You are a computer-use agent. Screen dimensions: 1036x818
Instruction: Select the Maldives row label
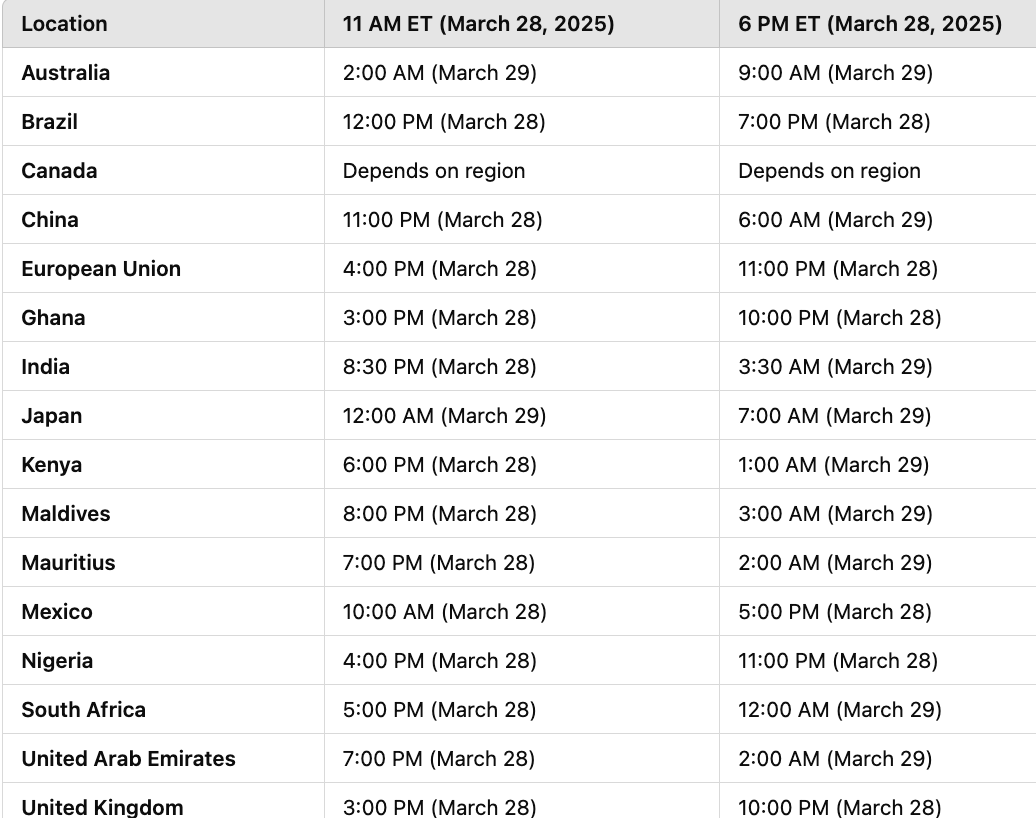(65, 513)
